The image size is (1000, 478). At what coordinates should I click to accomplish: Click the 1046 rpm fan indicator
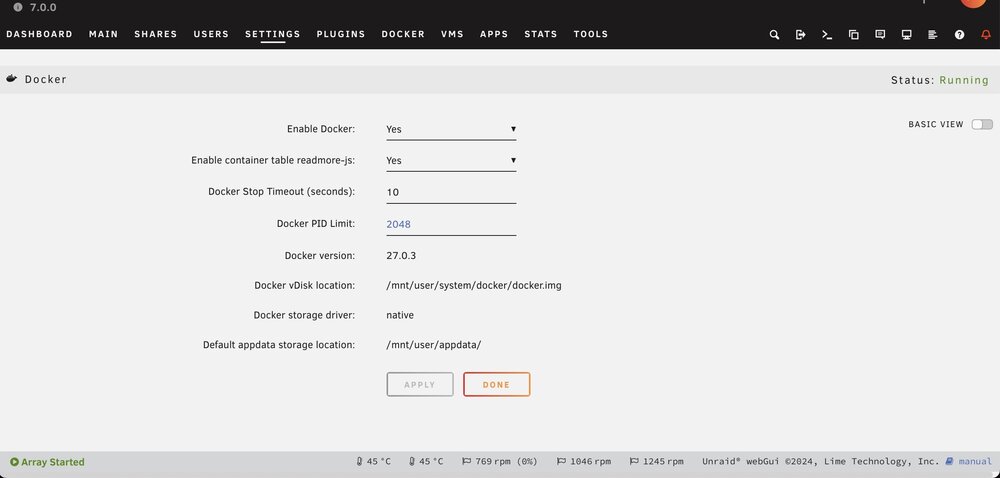[x=584, y=461]
